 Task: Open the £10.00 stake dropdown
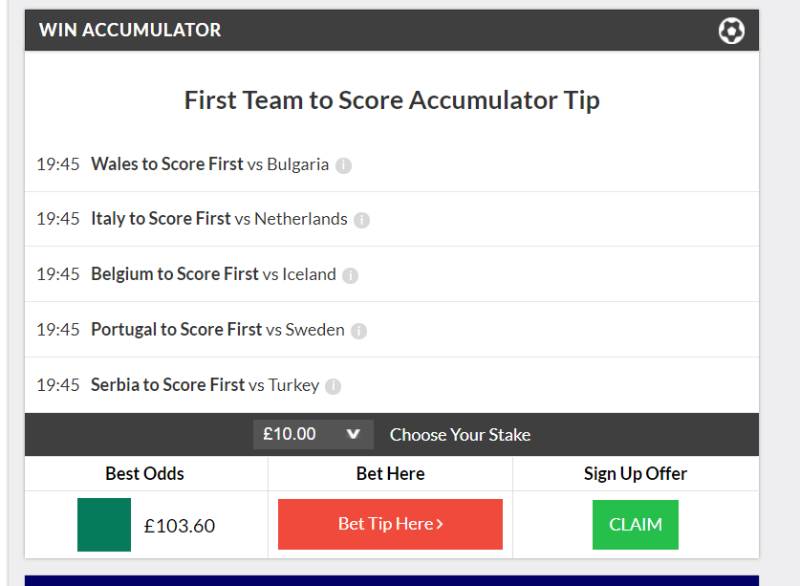[x=313, y=435]
